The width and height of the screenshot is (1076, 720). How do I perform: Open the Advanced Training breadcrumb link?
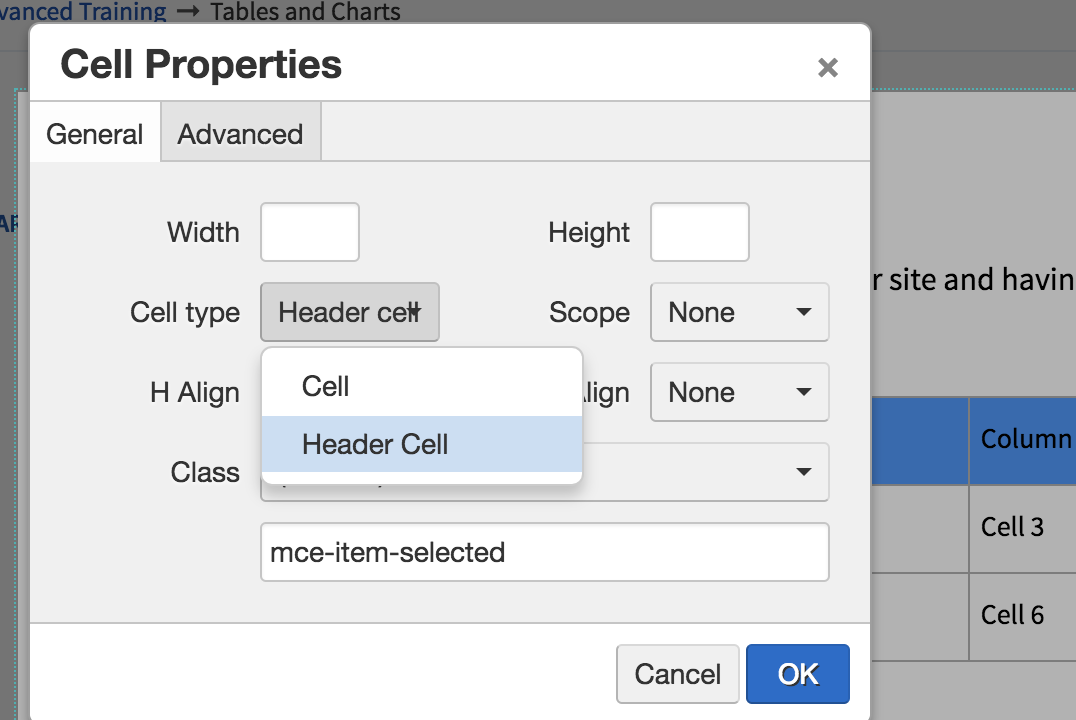[x=82, y=11]
